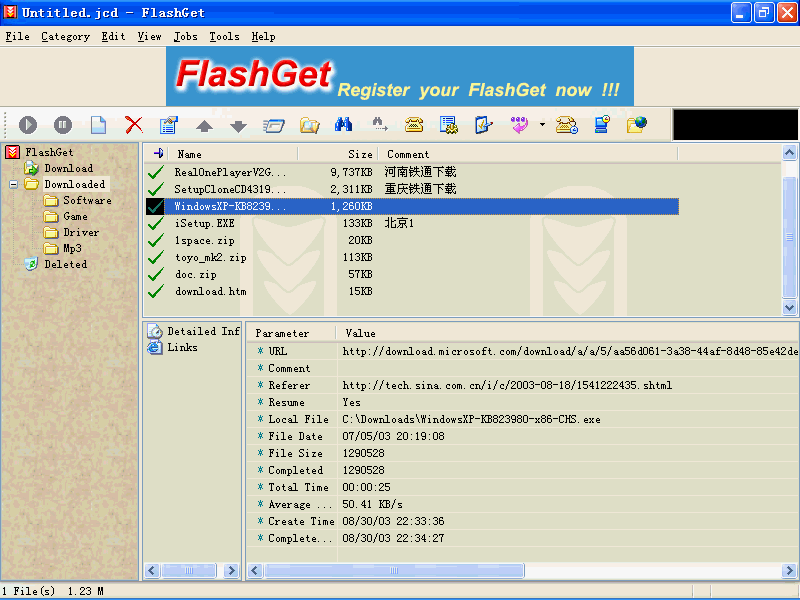Click the binoculars Find icon
Screen dimensions: 800x600
(343, 124)
